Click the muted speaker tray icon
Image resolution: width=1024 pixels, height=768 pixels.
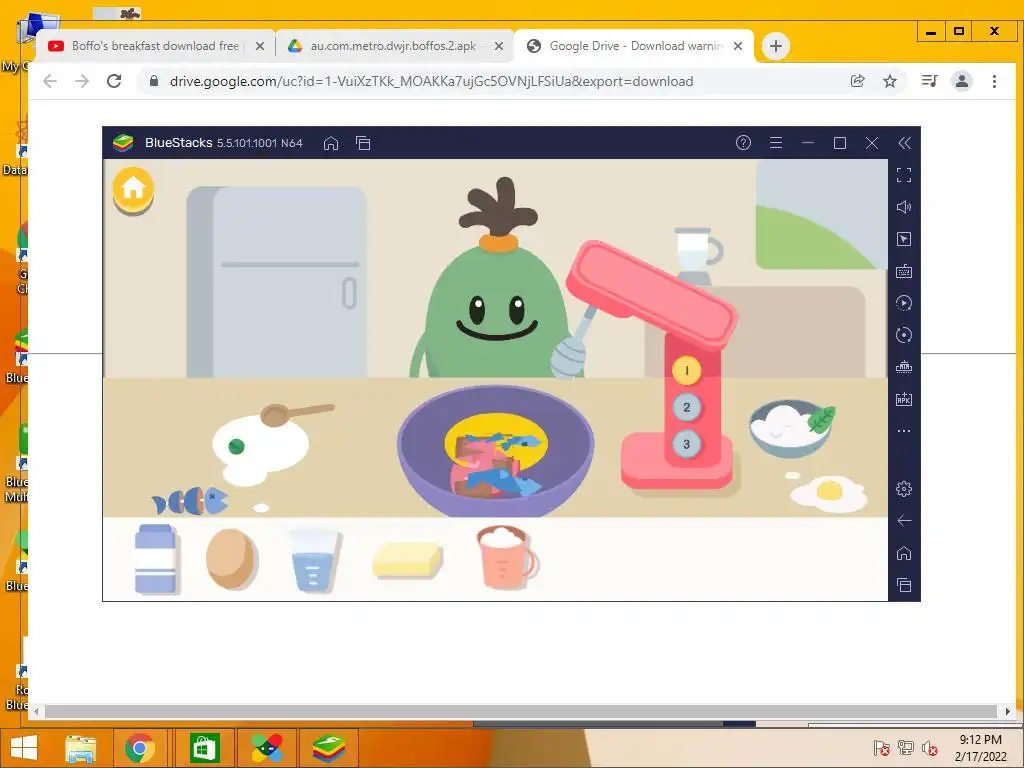pyautogui.click(x=930, y=748)
